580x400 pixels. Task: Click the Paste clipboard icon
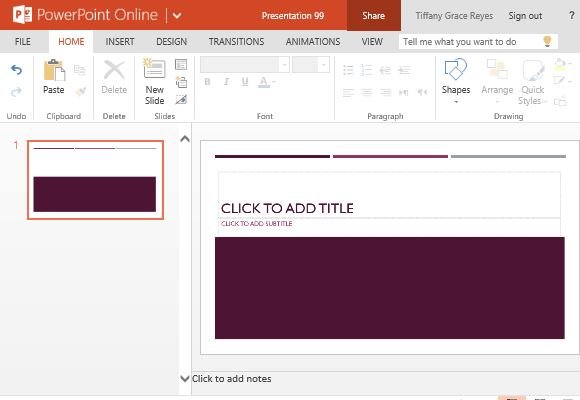tap(54, 70)
